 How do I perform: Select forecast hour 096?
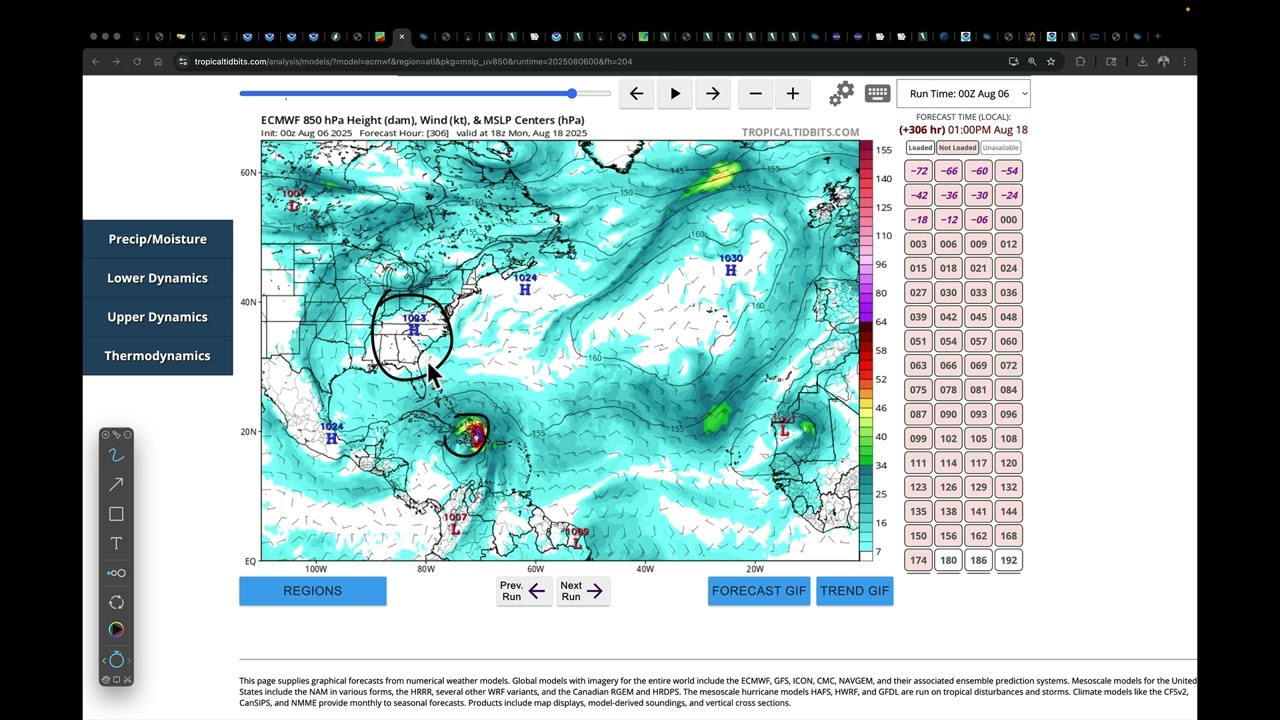click(x=1008, y=414)
